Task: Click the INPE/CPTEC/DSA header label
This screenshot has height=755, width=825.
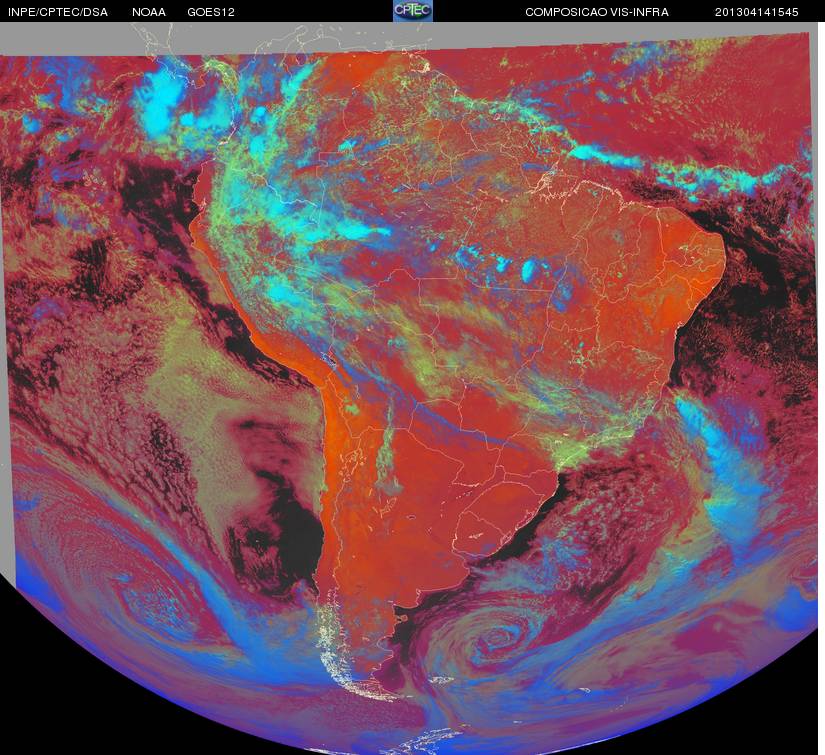Action: pyautogui.click(x=58, y=12)
